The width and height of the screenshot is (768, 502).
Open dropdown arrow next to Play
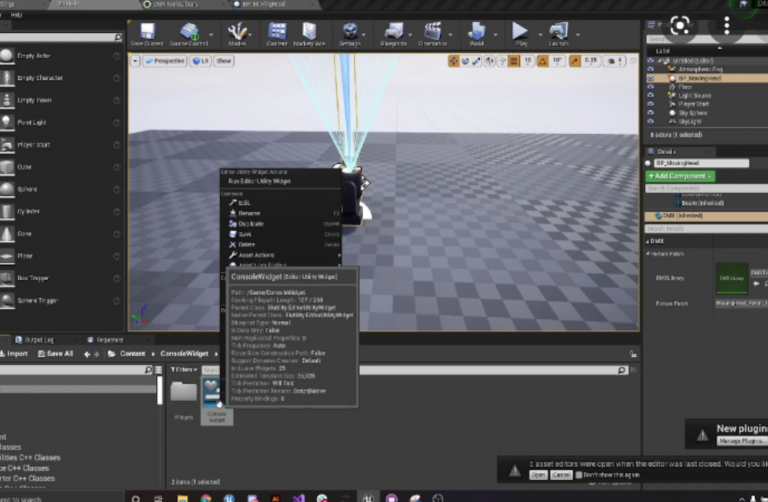click(540, 35)
